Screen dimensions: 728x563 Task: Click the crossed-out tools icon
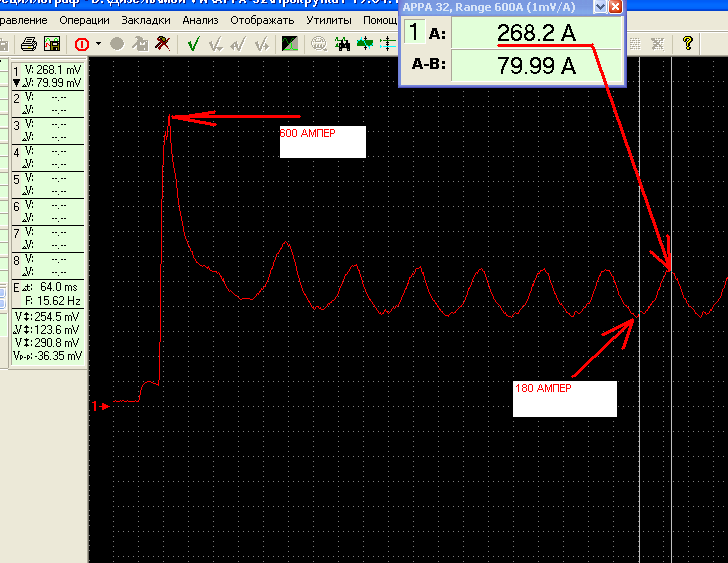point(162,44)
